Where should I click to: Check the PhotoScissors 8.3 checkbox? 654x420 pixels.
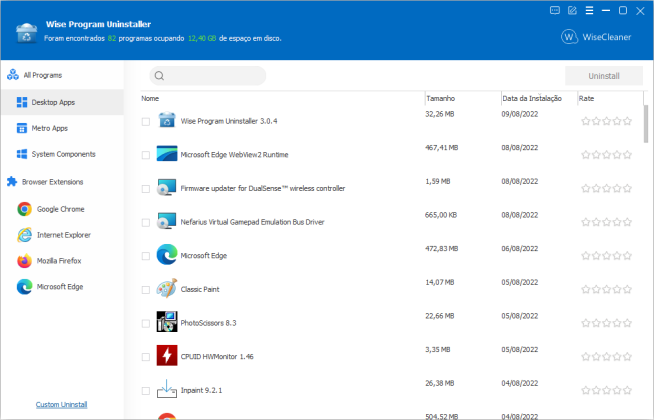[146, 324]
